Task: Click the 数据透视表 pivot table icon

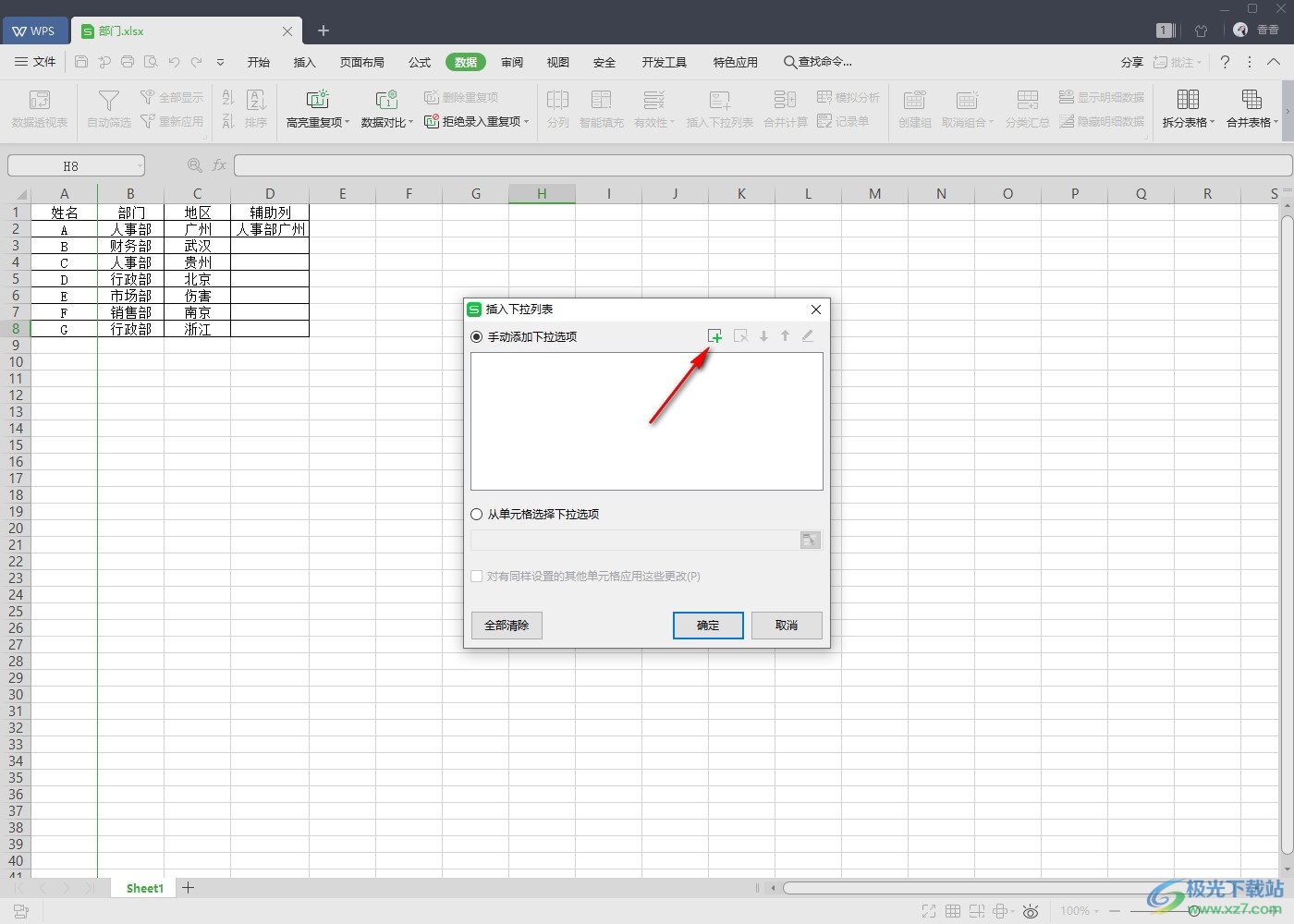Action: point(40,101)
